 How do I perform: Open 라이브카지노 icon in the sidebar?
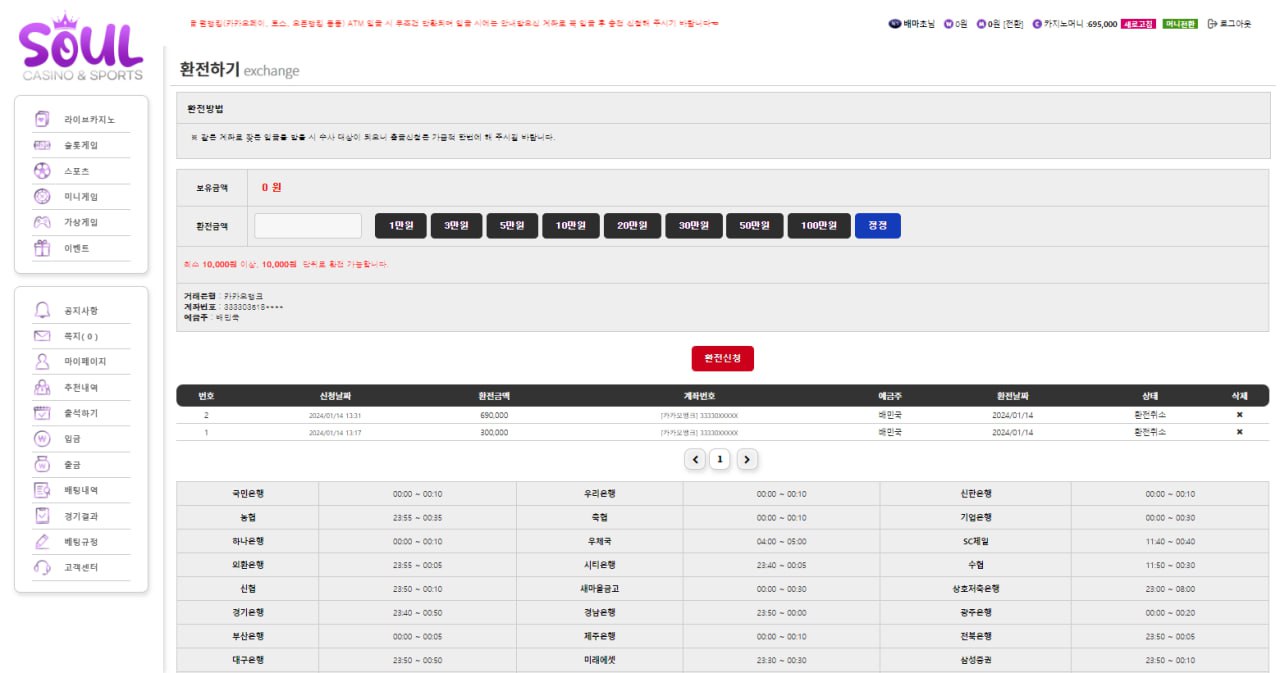click(x=42, y=119)
